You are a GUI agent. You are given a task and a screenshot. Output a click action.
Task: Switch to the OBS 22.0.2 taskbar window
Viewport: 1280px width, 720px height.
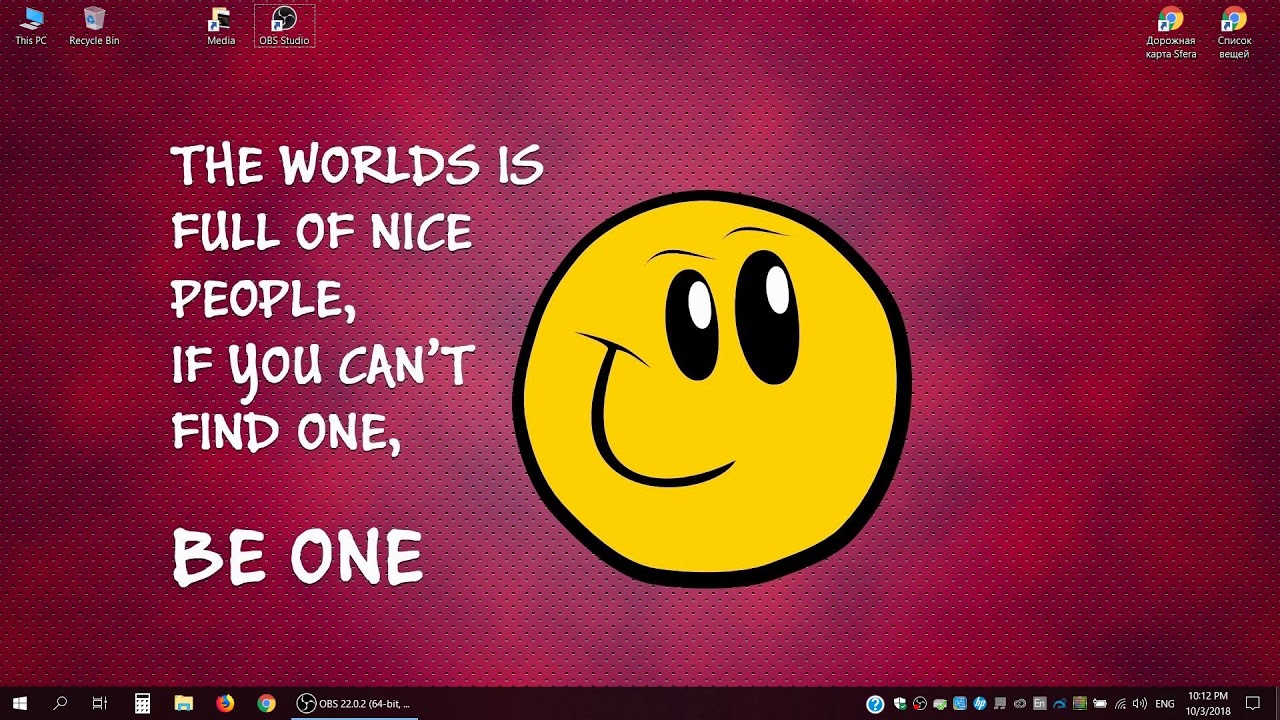(354, 703)
